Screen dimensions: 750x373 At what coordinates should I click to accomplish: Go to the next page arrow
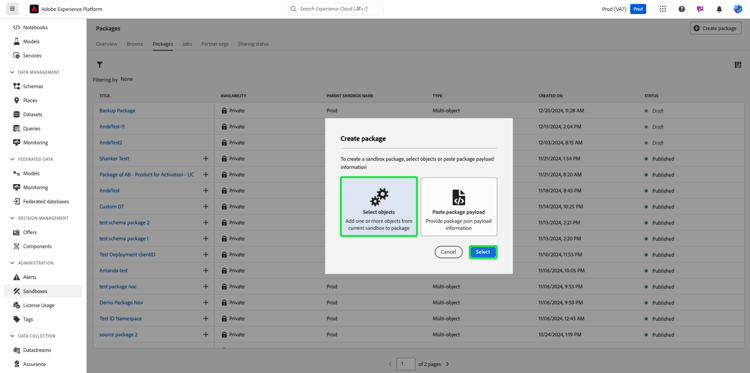(447, 364)
